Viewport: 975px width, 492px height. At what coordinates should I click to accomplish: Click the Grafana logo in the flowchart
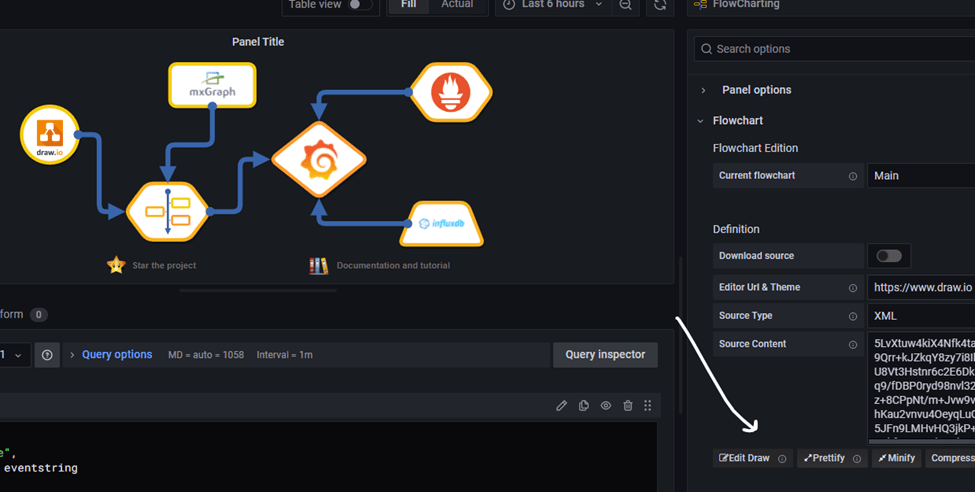coord(319,160)
